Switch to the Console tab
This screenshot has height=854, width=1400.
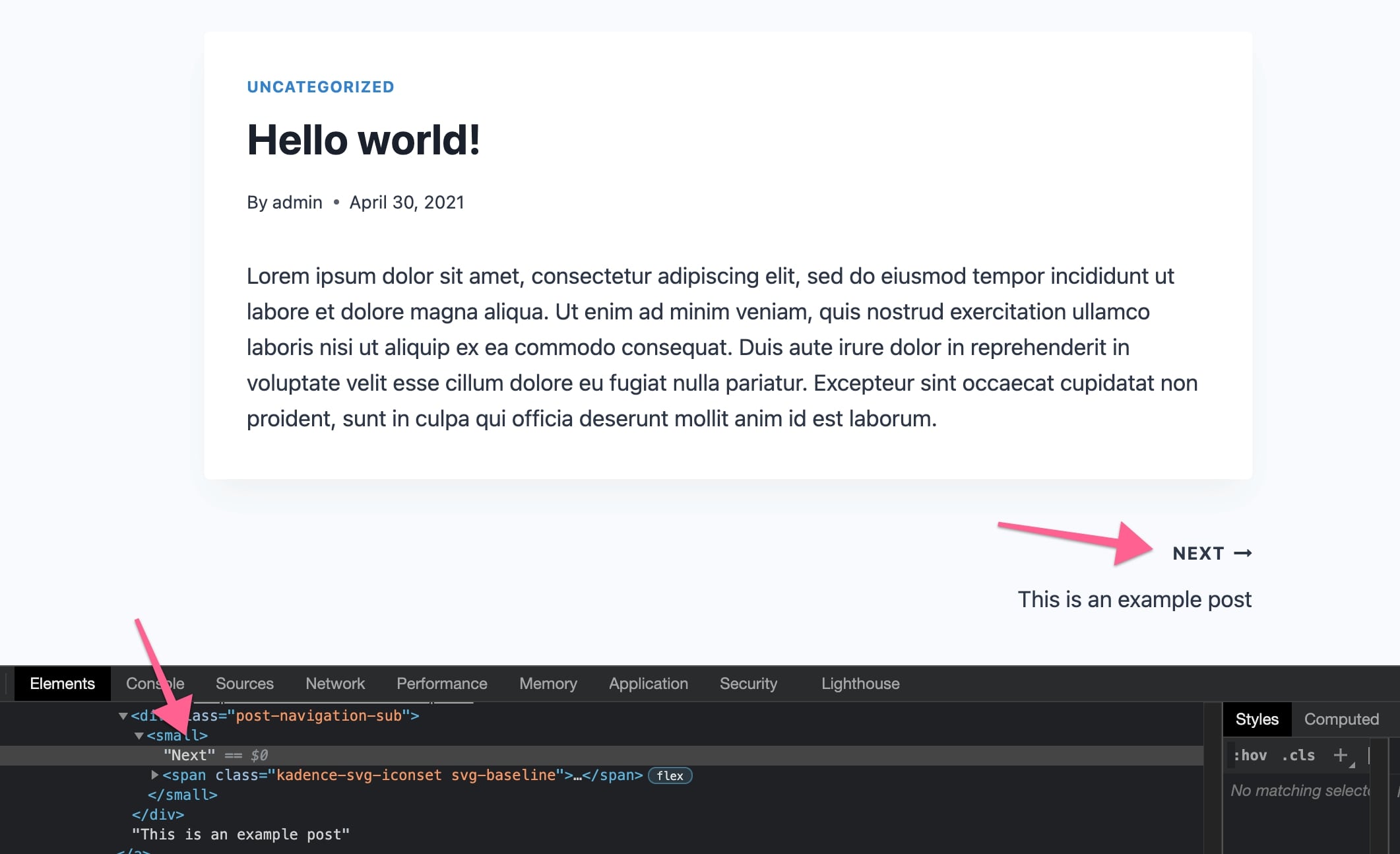[x=155, y=683]
